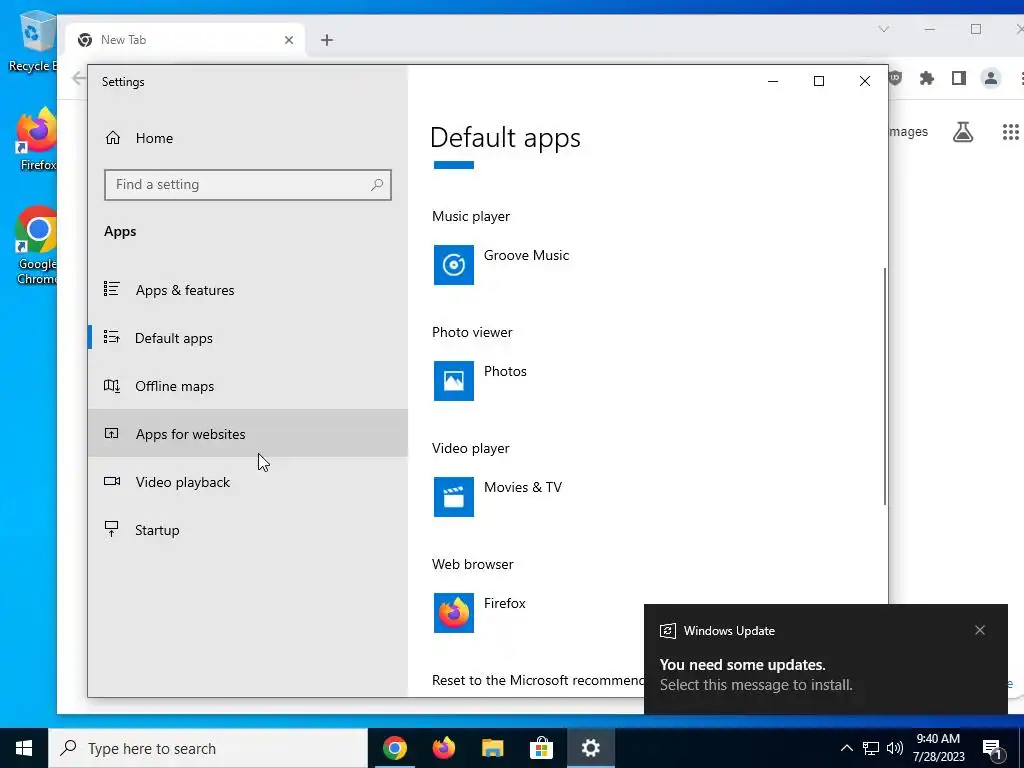This screenshot has height=768, width=1024.
Task: Show hidden system tray icons
Action: pos(846,748)
